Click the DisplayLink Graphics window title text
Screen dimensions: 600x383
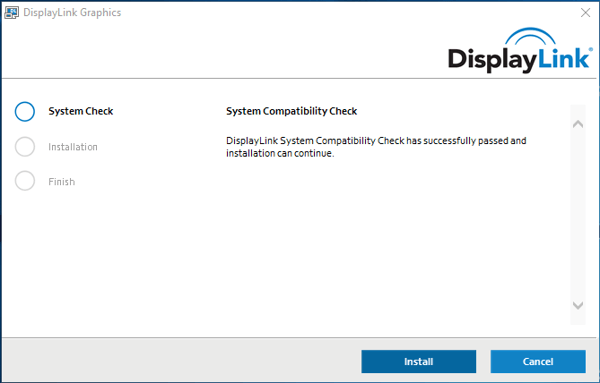click(72, 13)
